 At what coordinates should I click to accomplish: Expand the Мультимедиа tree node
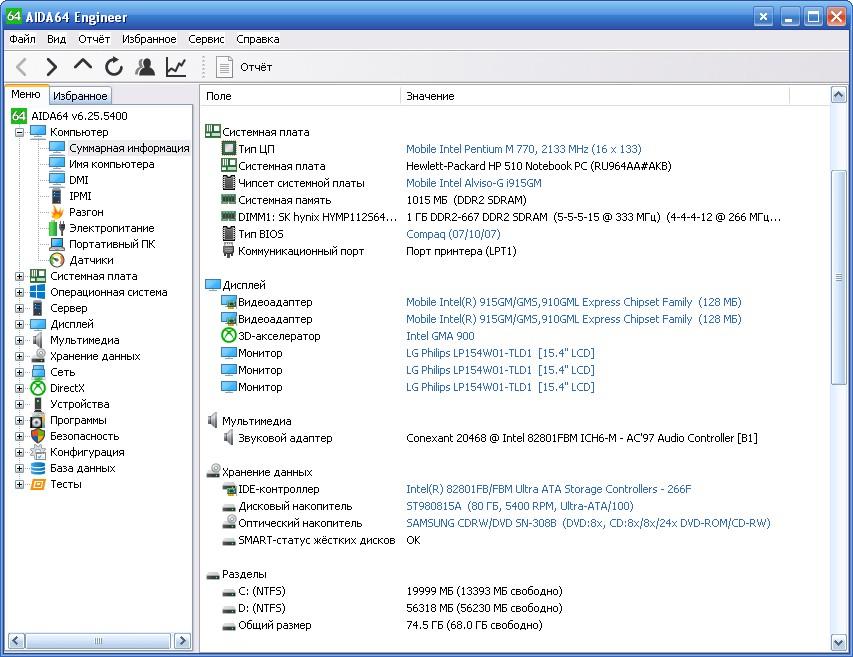pyautogui.click(x=20, y=340)
